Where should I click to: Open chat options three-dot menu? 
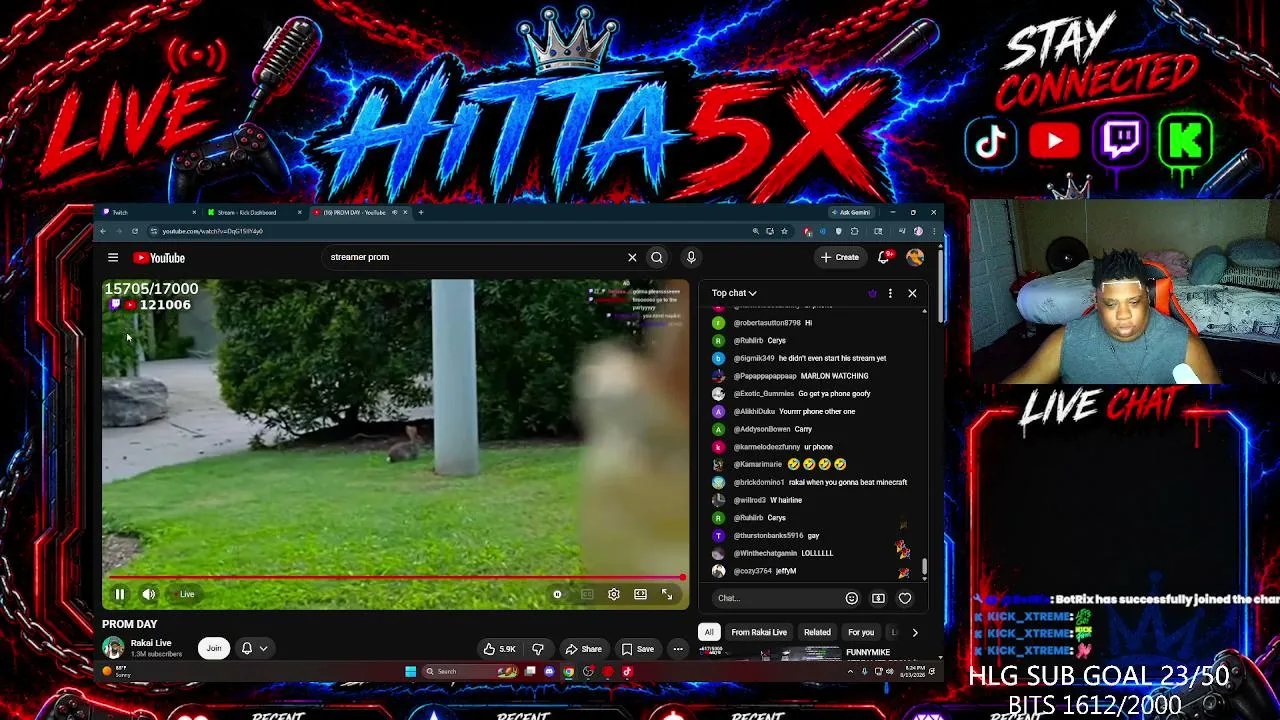pos(890,293)
